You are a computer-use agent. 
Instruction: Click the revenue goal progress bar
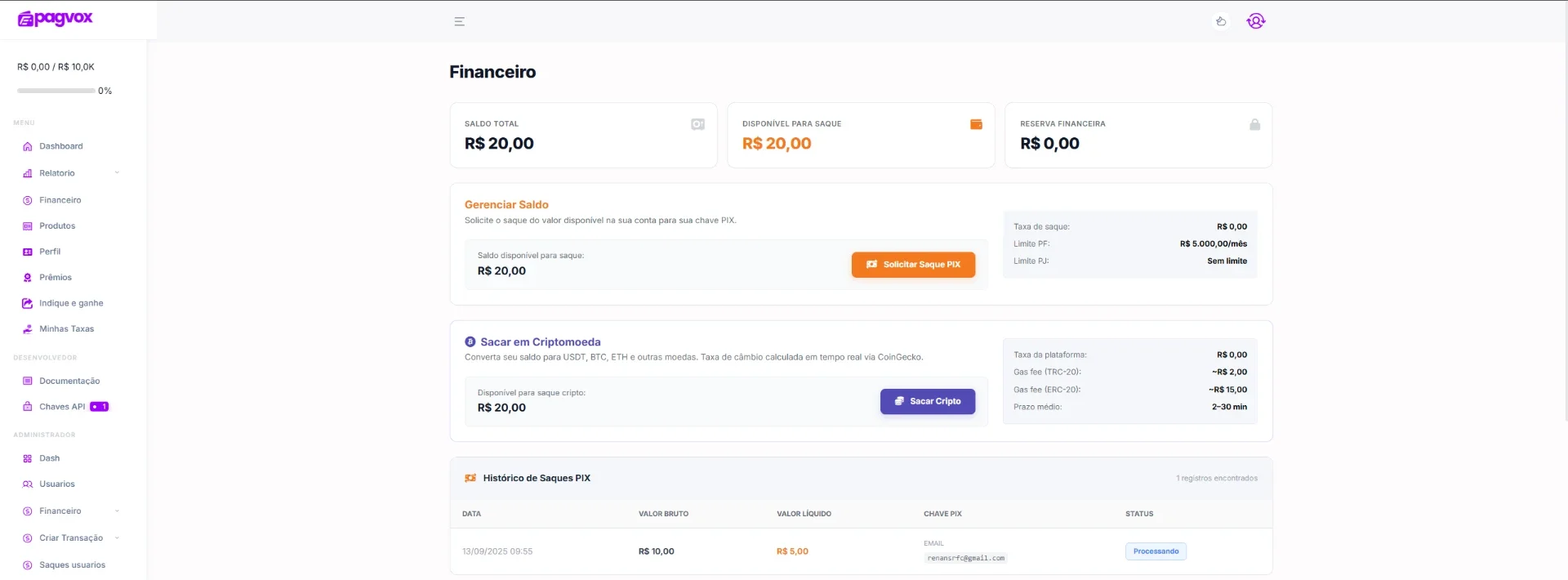[x=56, y=91]
